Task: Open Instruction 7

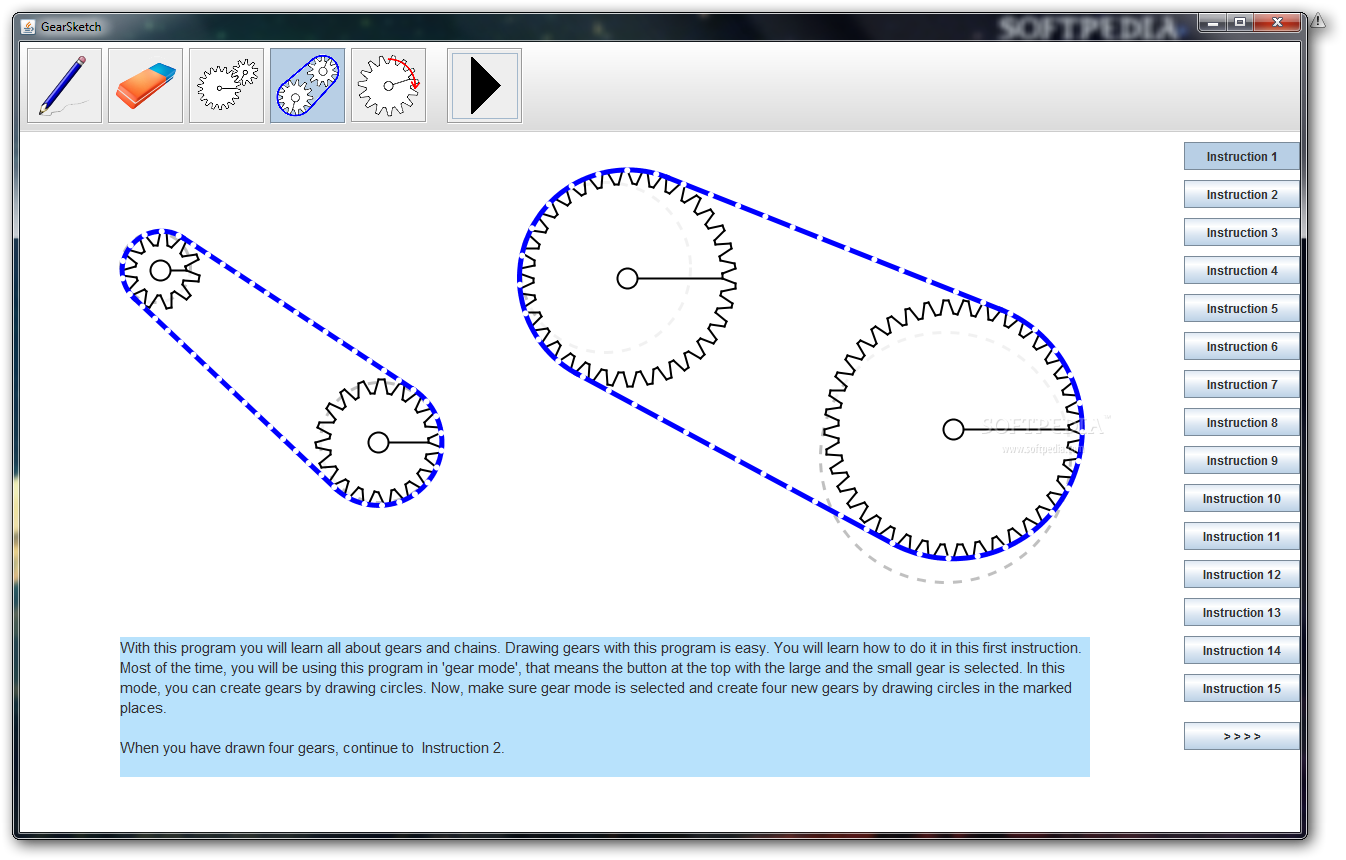Action: click(x=1241, y=385)
